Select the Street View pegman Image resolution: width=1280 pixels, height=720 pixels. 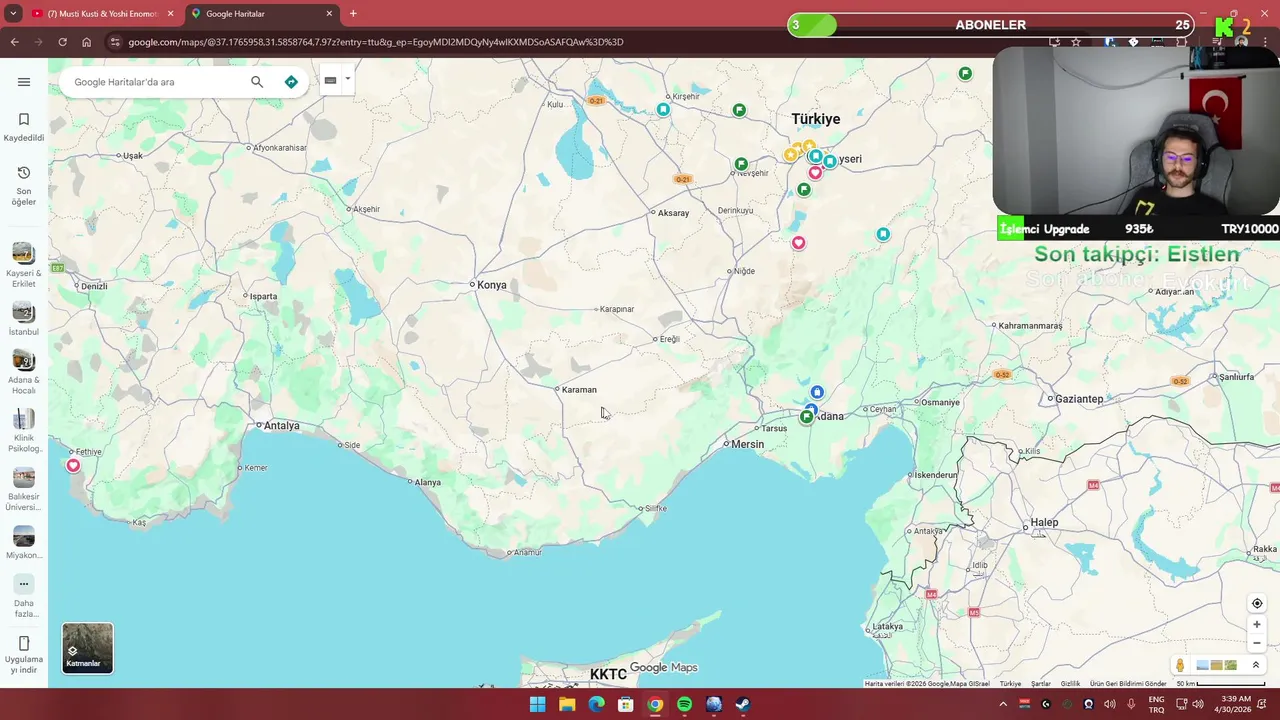1180,665
